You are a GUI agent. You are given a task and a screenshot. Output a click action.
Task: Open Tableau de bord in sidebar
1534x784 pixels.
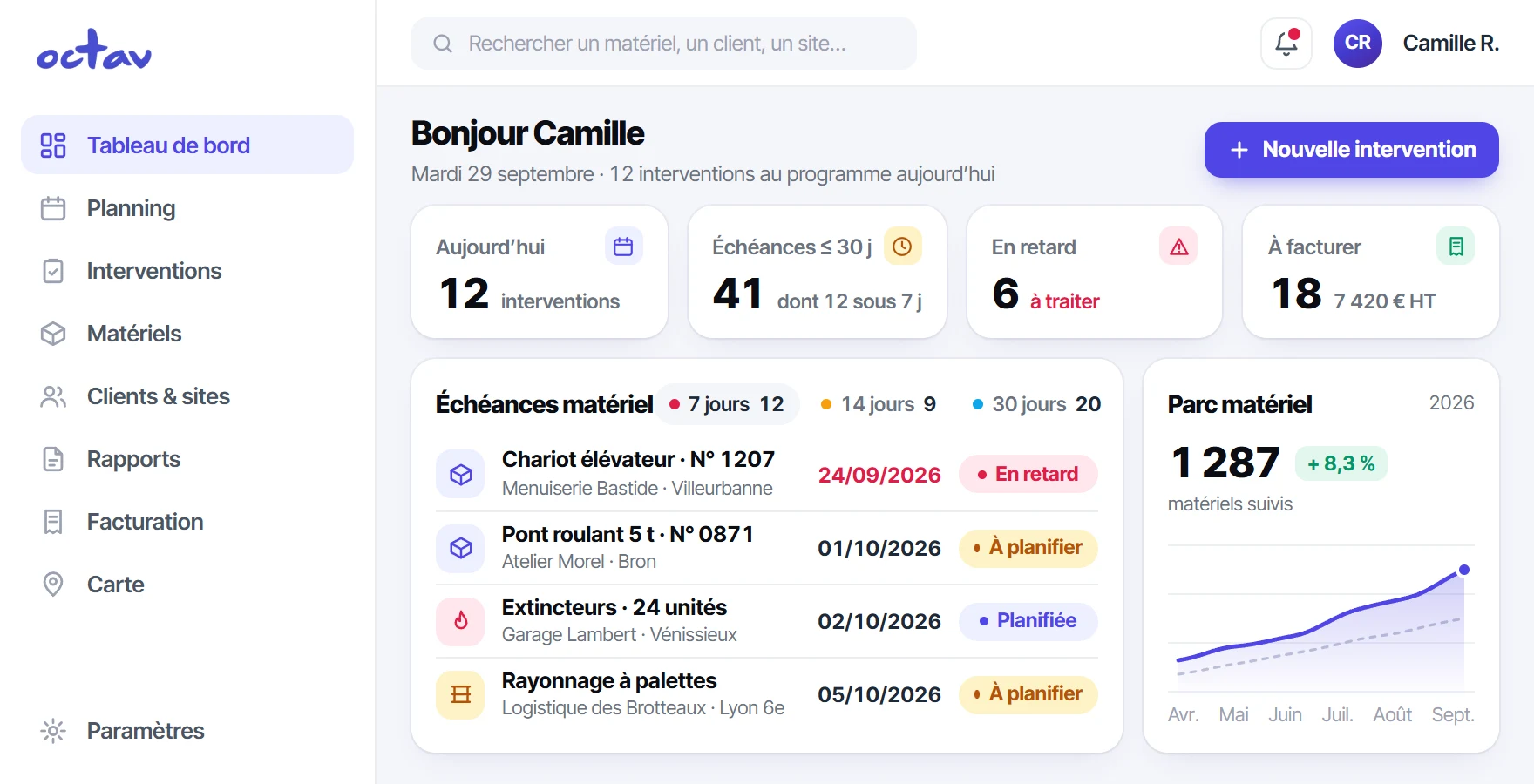click(x=187, y=145)
